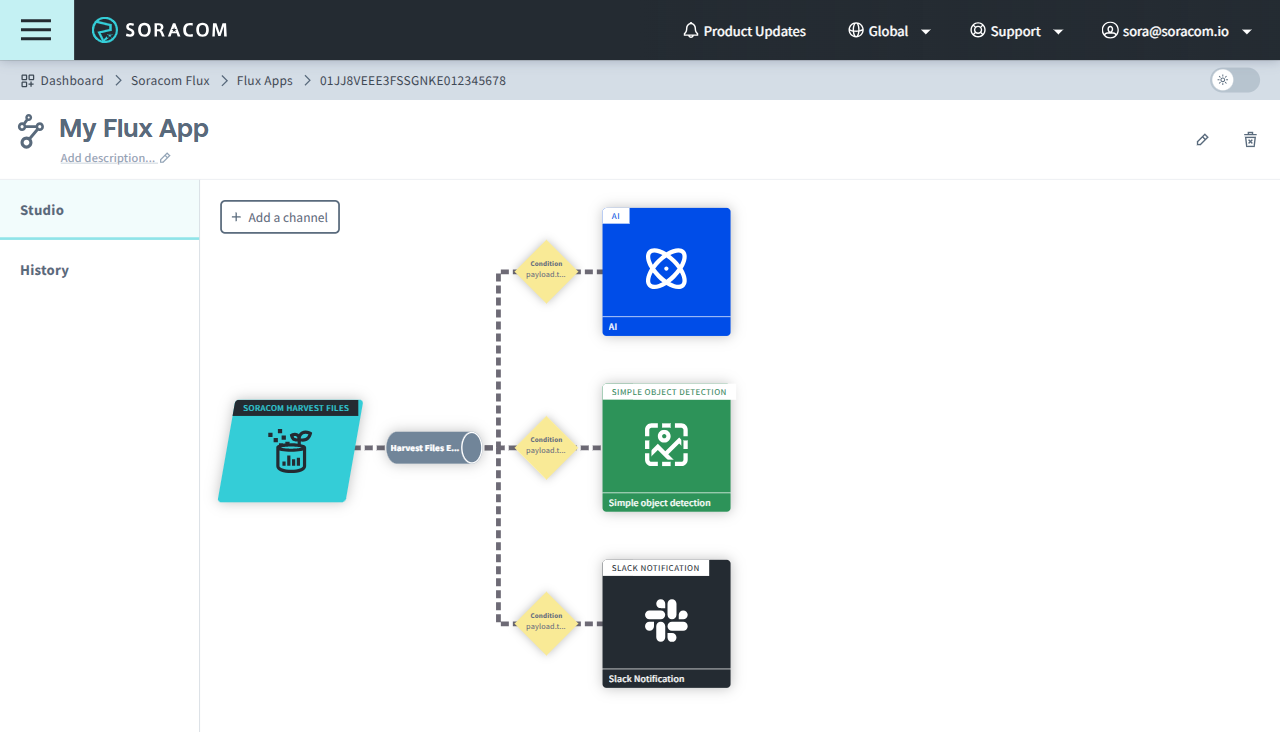Click the Soracom Harvest Files source icon
This screenshot has width=1280, height=732.
[288, 451]
